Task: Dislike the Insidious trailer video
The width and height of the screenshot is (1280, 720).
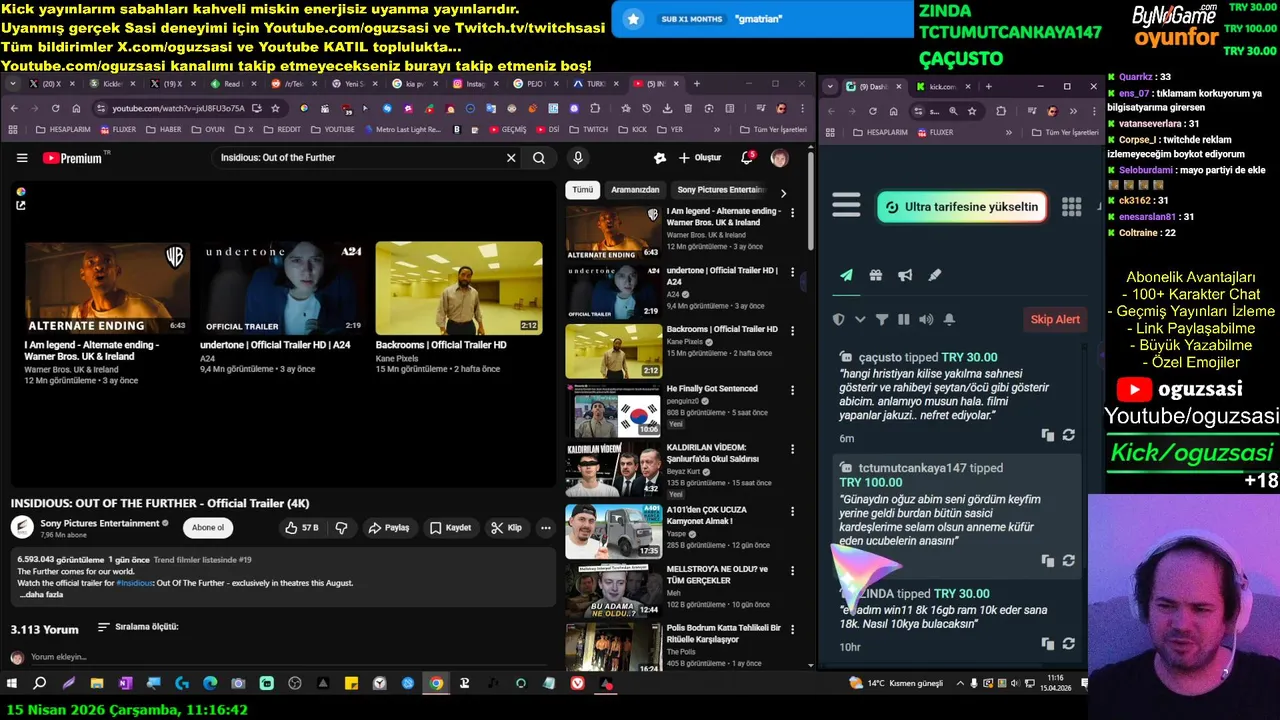Action: 341,528
